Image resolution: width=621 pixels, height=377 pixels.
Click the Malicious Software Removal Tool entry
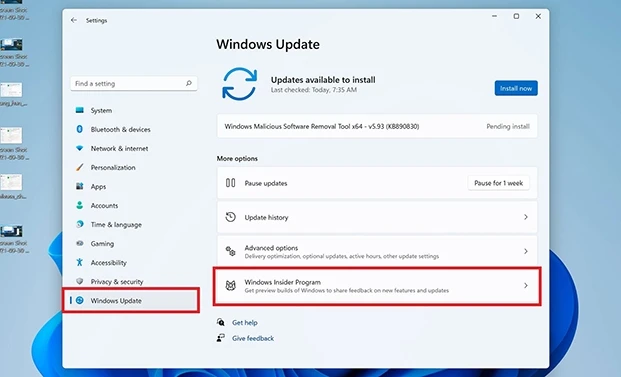[377, 126]
